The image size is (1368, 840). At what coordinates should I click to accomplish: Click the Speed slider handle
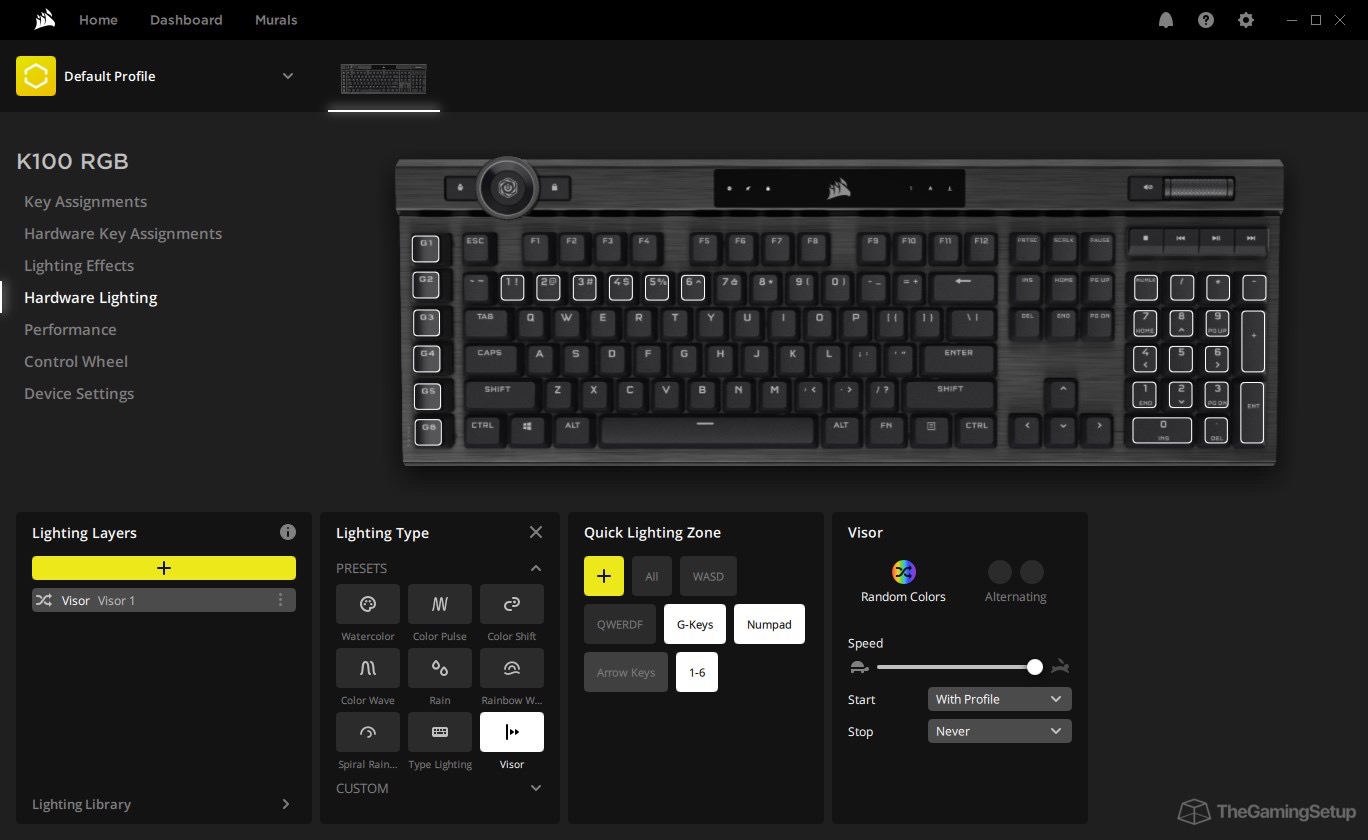1035,667
